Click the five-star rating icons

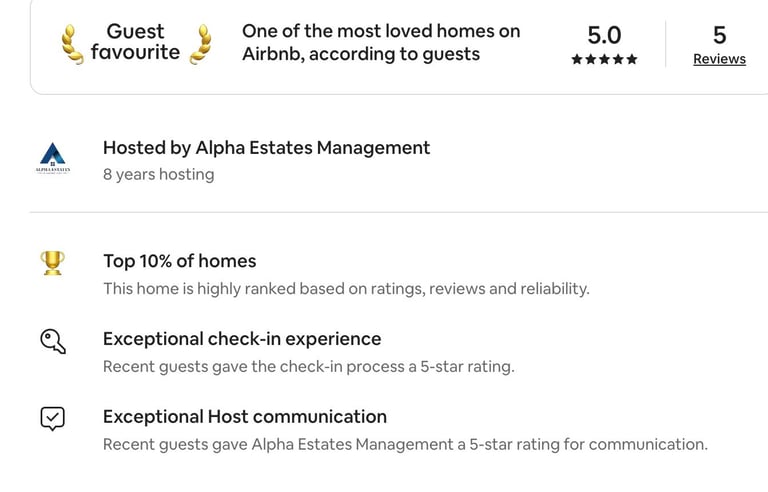pos(604,60)
